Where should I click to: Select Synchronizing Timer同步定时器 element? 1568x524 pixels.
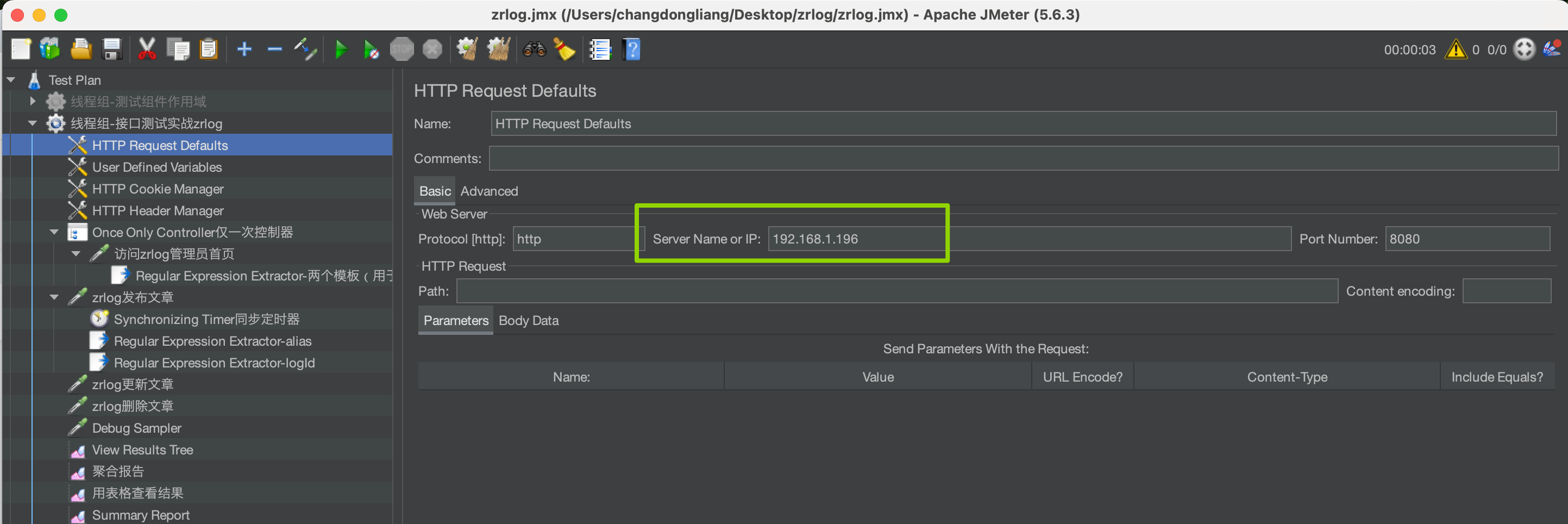pos(206,319)
